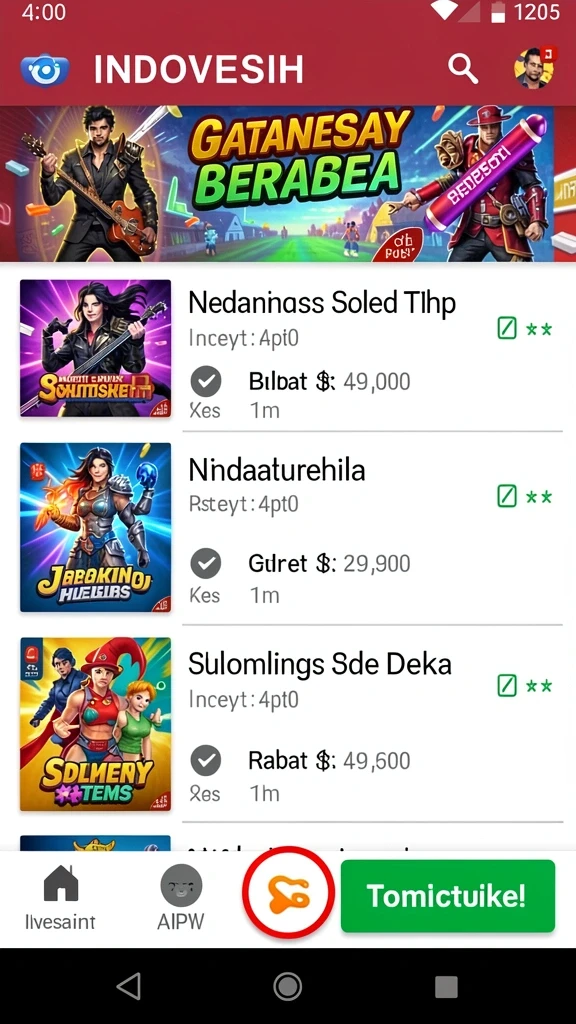Open the Nindaaturehila game thumbnail
Image resolution: width=576 pixels, height=1024 pixels.
click(x=95, y=528)
